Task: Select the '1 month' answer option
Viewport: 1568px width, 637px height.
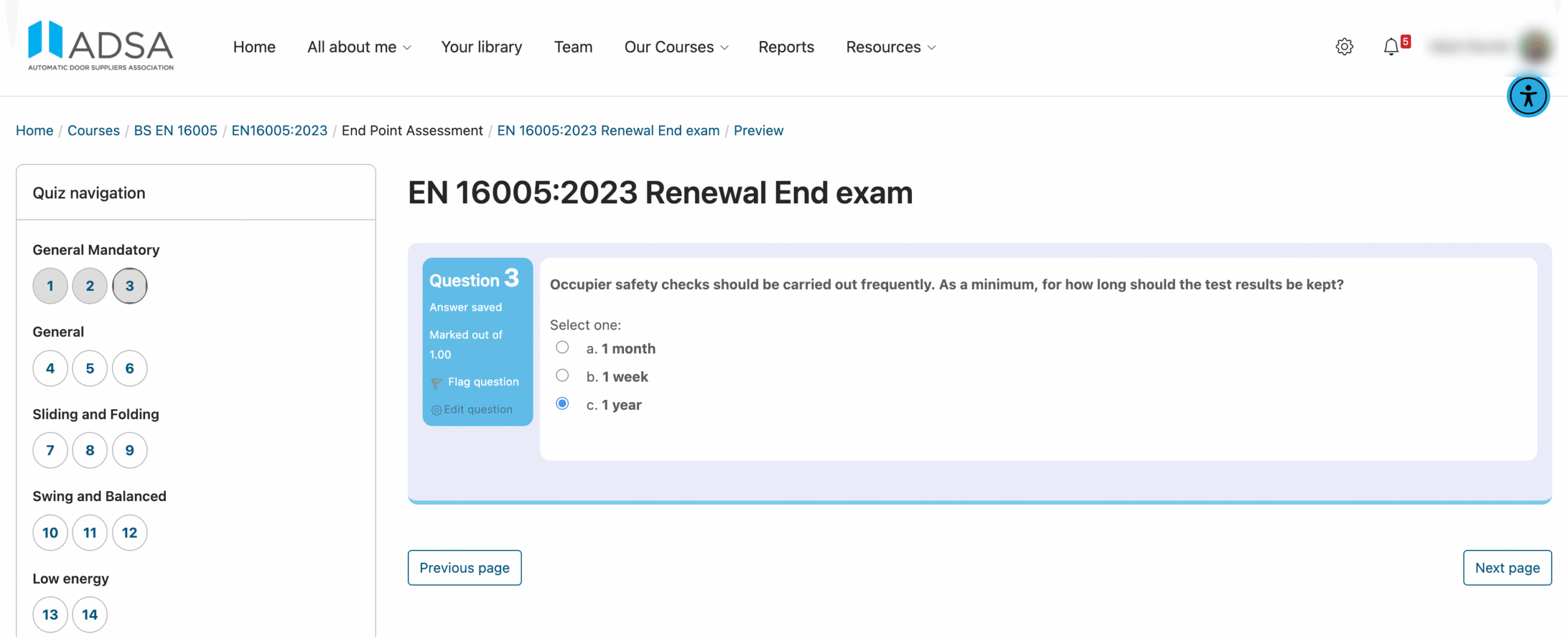Action: coord(562,347)
